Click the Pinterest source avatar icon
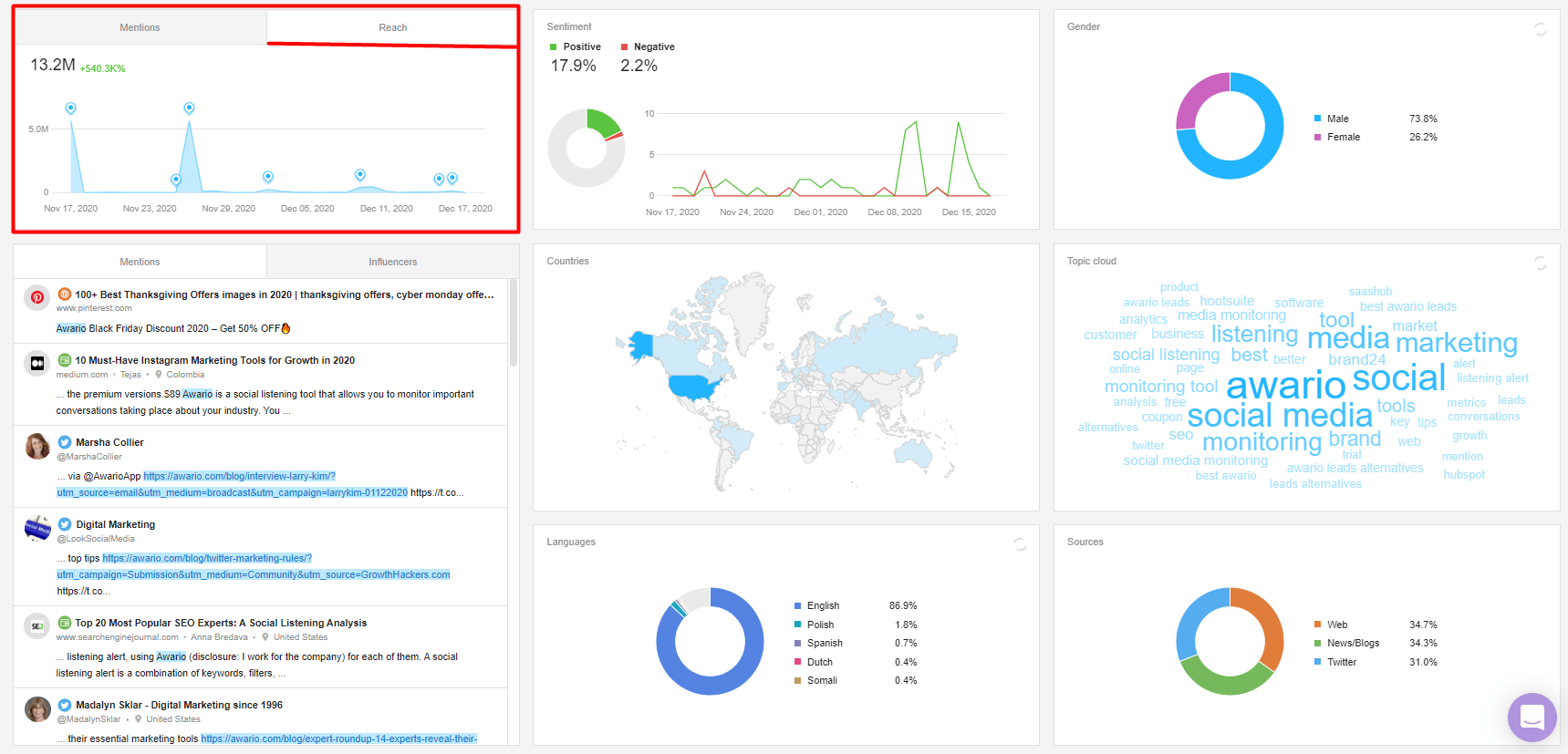This screenshot has height=754, width=1568. (x=37, y=297)
